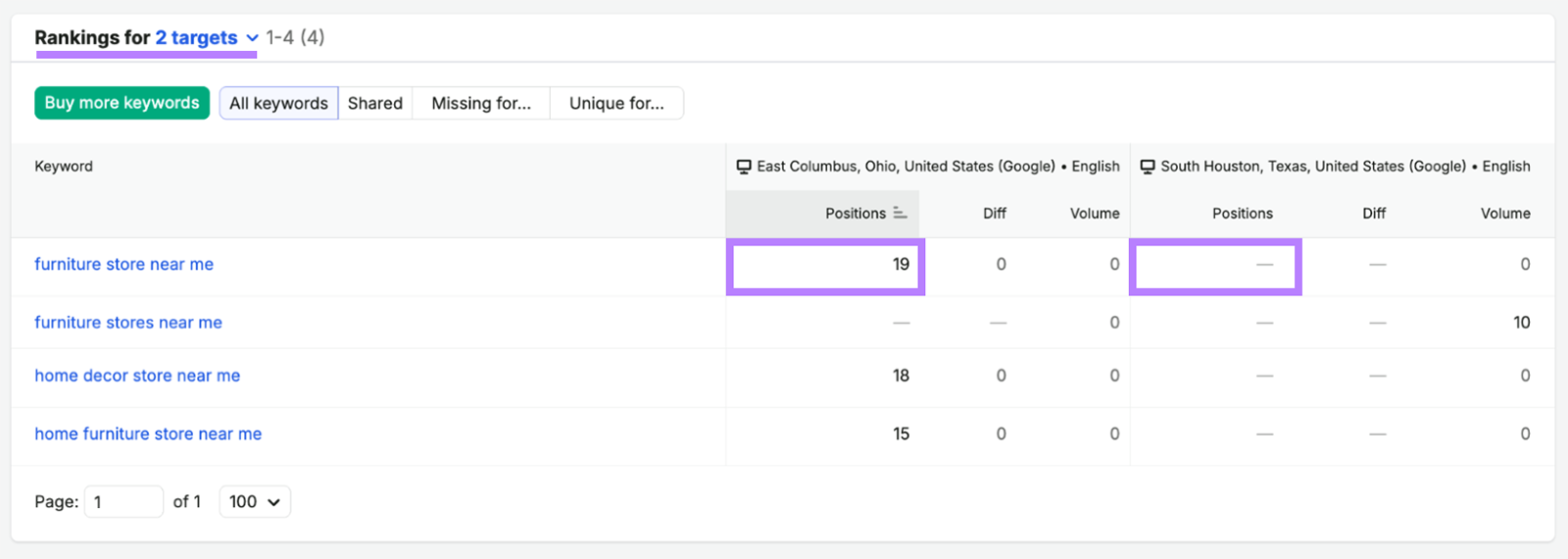Viewport: 1568px width, 559px height.
Task: Open the Missing for... filter
Action: pyautogui.click(x=481, y=103)
